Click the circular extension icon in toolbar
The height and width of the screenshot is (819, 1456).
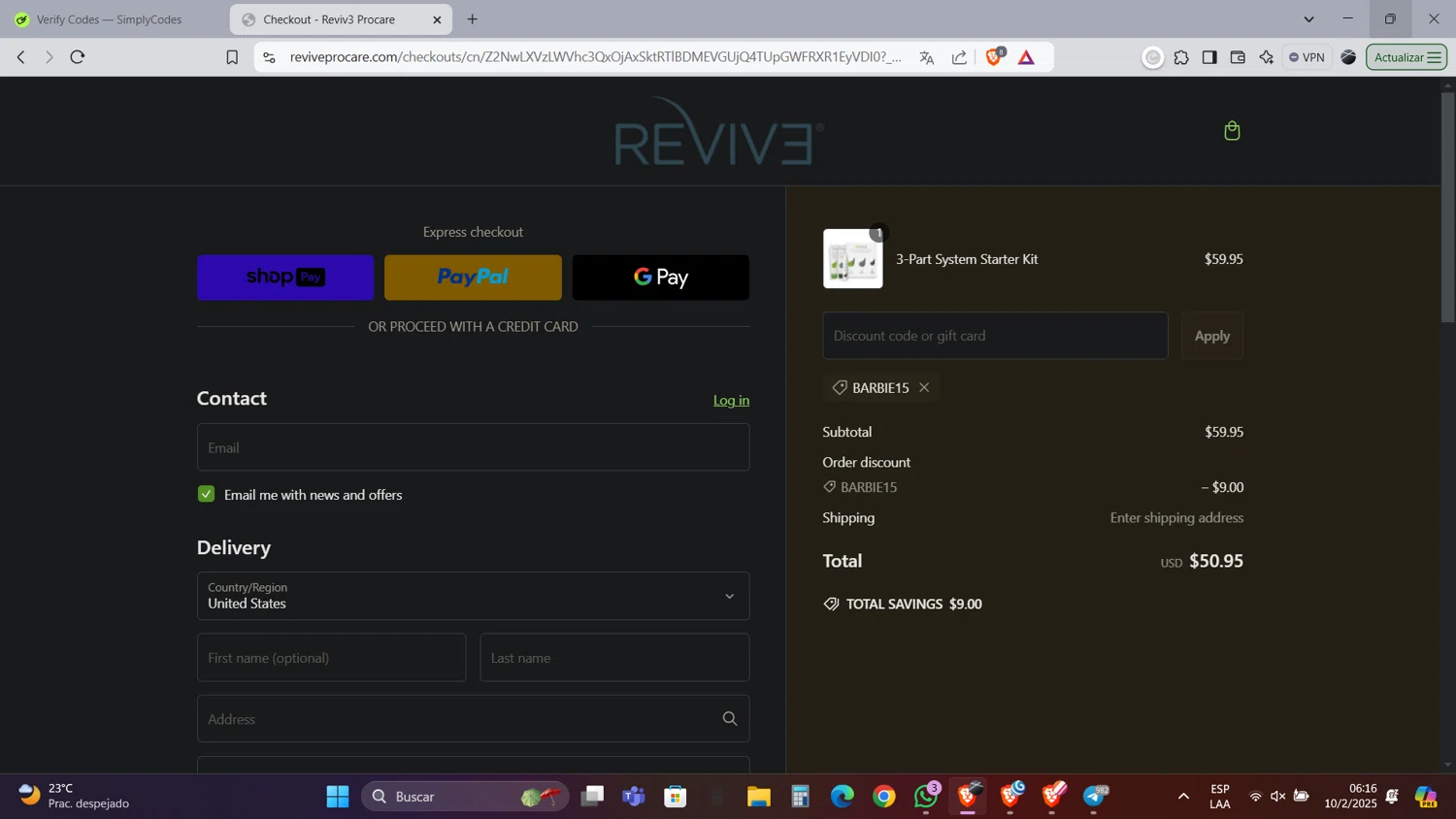pos(1153,57)
